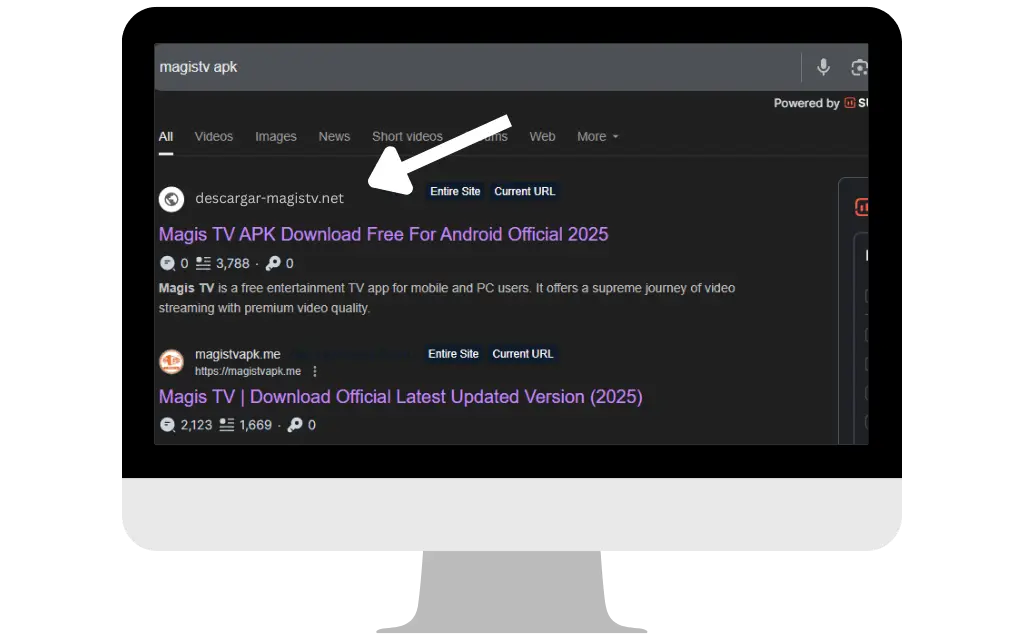Image resolution: width=1024 pixels, height=640 pixels.
Task: Click the orange side panel icon
Action: (861, 208)
